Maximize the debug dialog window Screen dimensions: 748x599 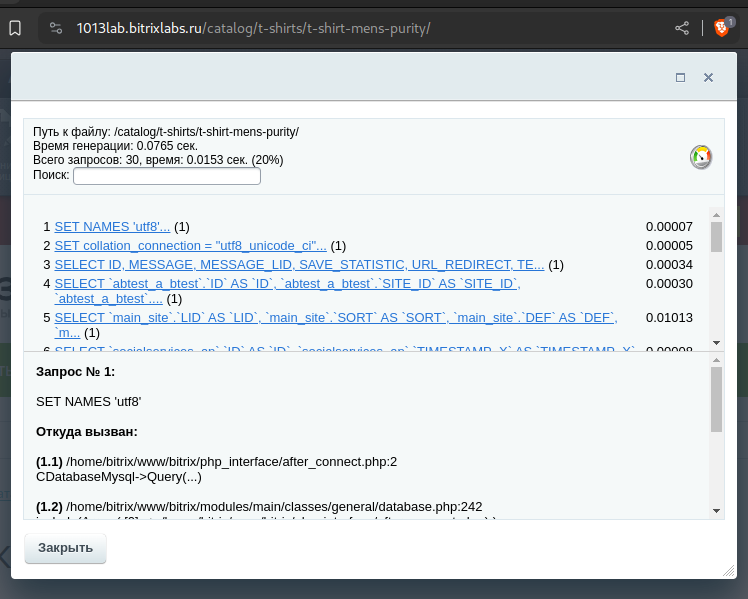tap(681, 78)
